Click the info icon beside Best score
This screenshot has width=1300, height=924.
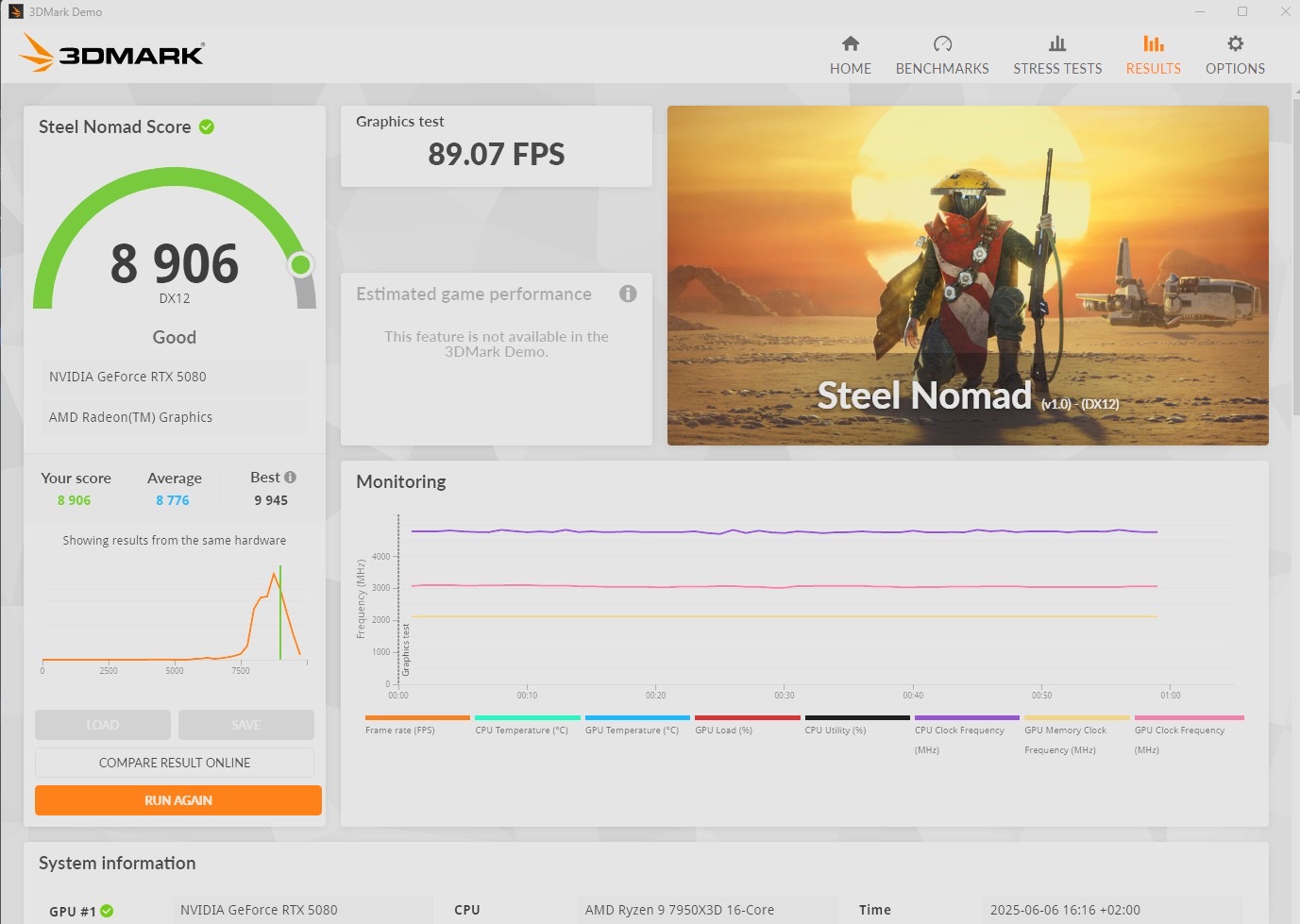[x=290, y=478]
